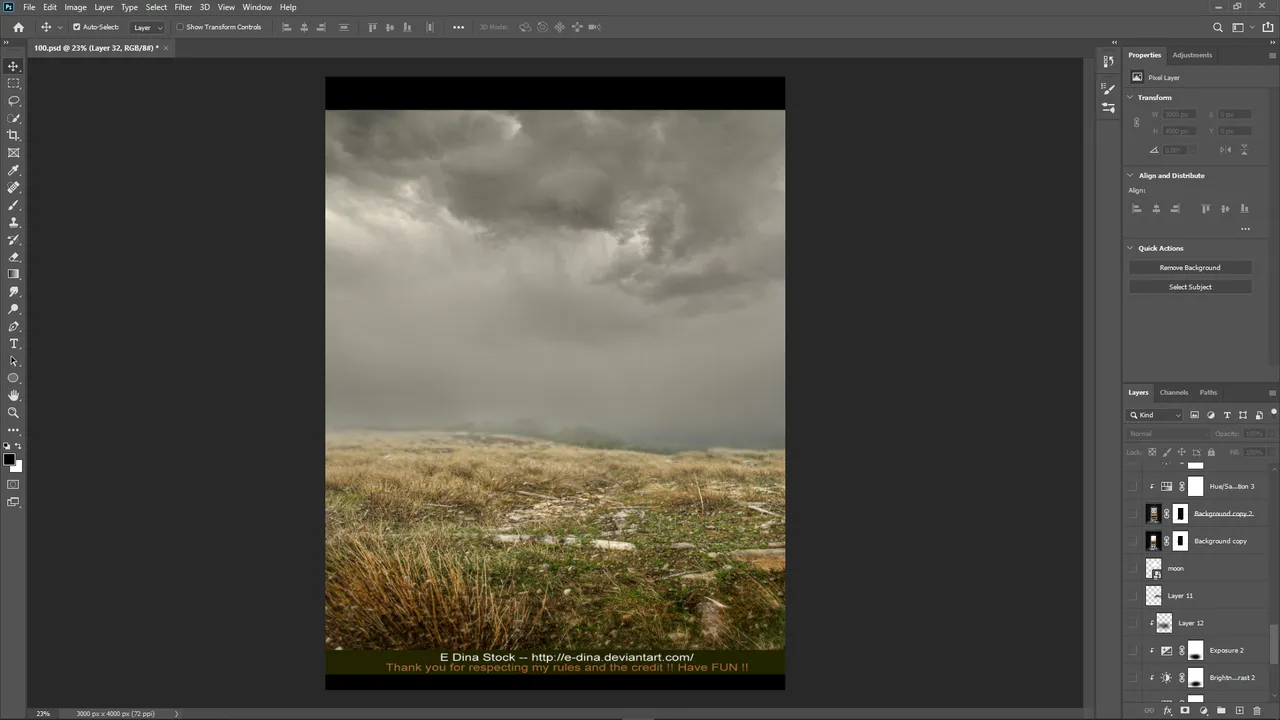
Task: Select the Brush tool
Action: click(x=13, y=205)
